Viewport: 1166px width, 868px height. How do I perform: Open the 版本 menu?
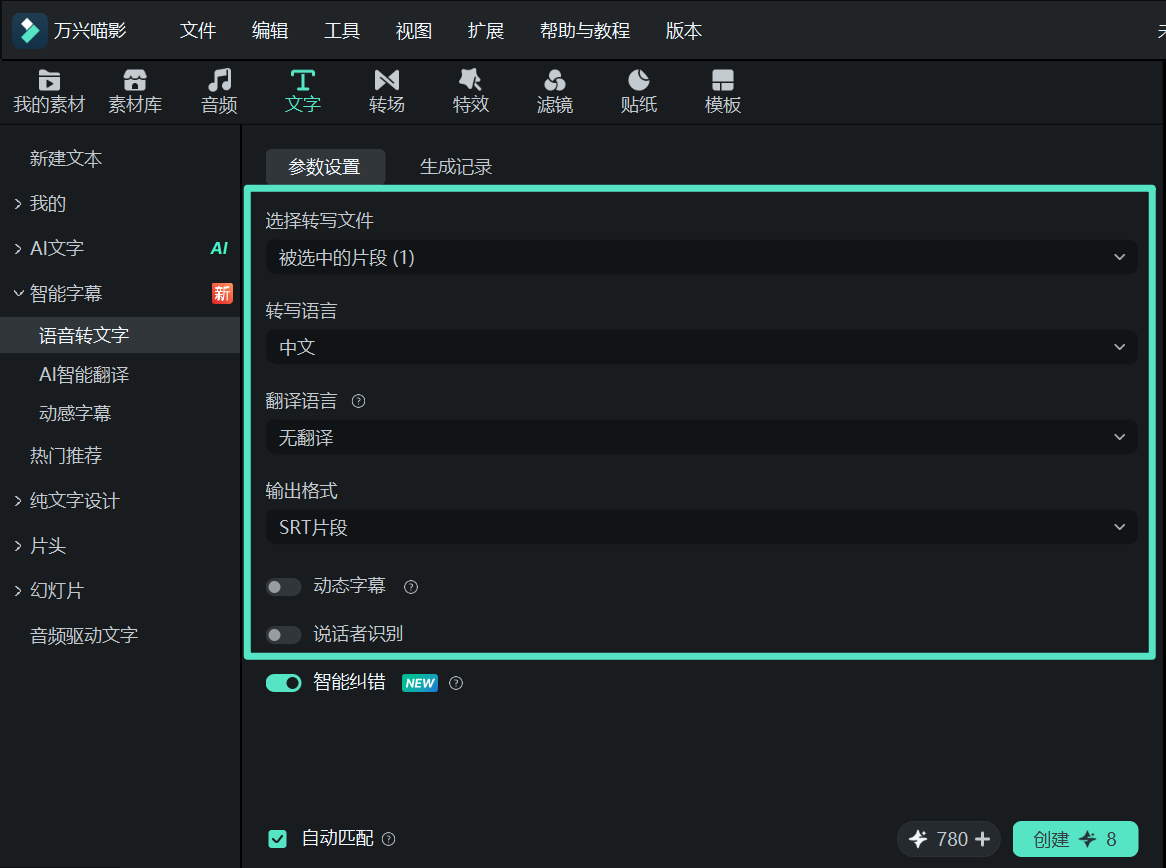[683, 30]
